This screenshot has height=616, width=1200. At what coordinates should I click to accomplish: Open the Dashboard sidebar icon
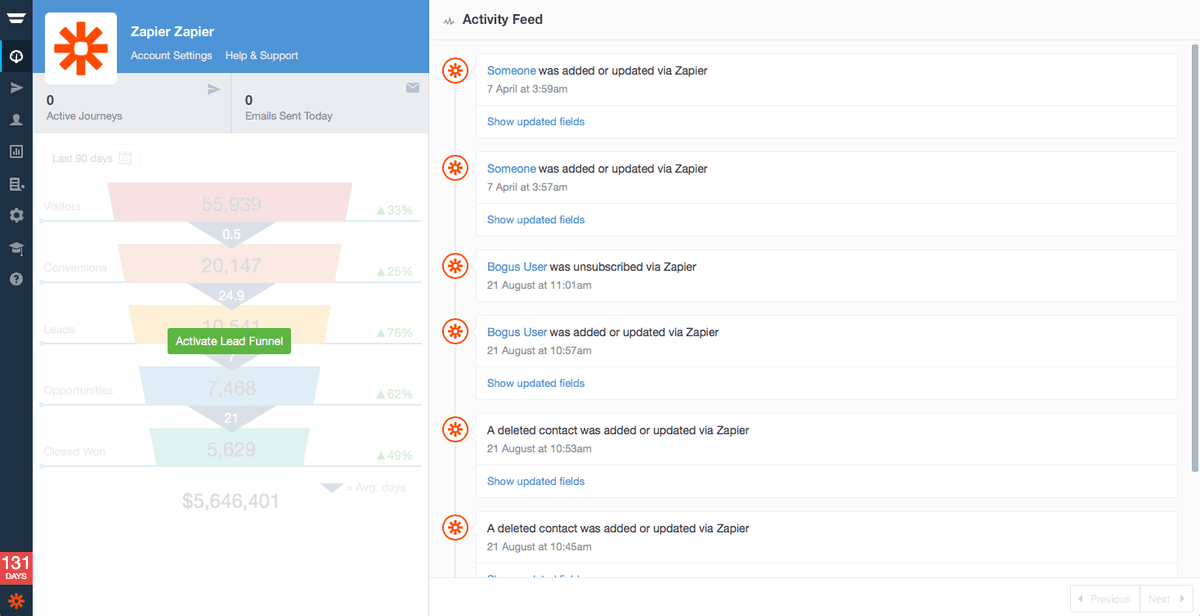point(16,56)
